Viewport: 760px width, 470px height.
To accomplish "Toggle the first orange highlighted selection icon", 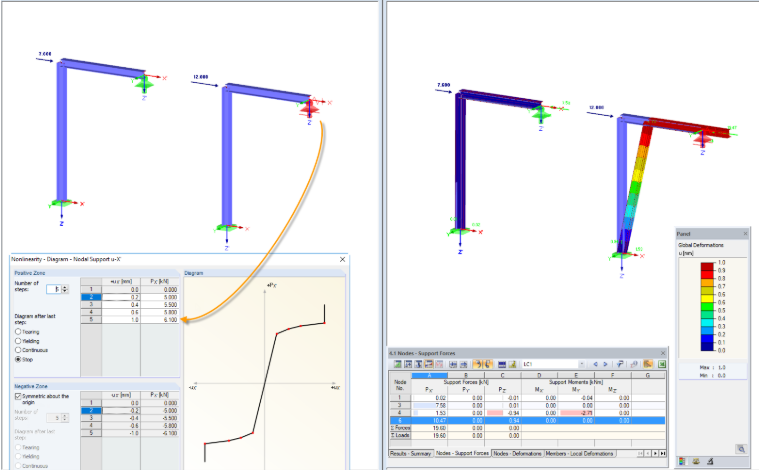I will pos(477,364).
